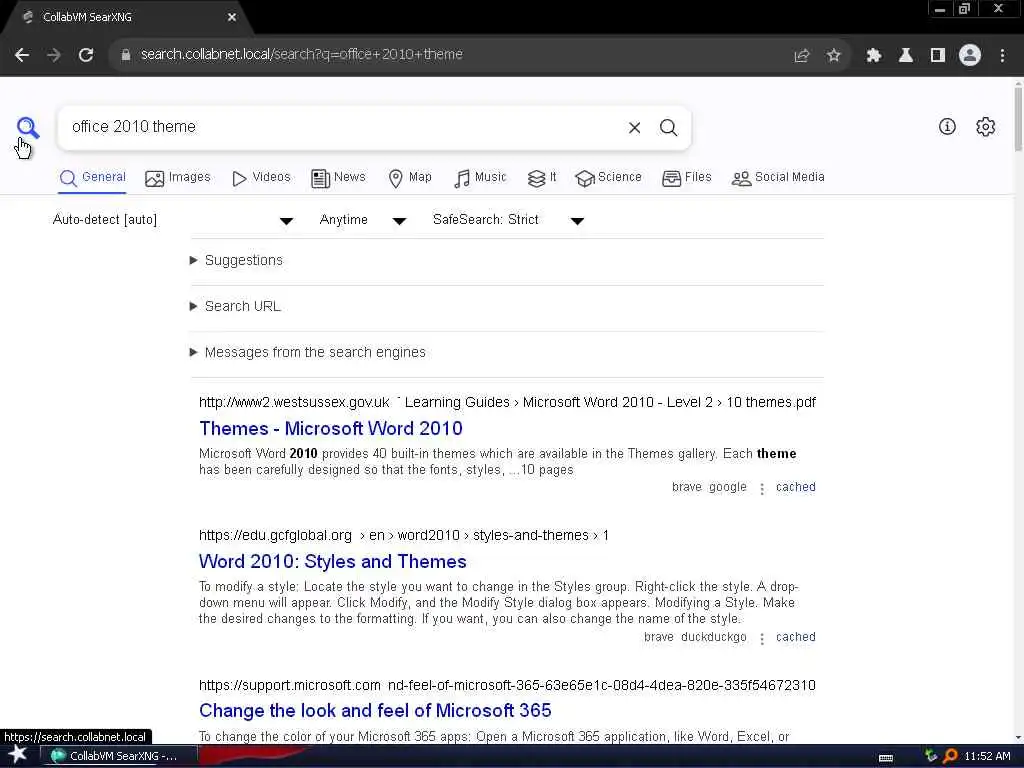Clear the search query with the X icon

[634, 128]
